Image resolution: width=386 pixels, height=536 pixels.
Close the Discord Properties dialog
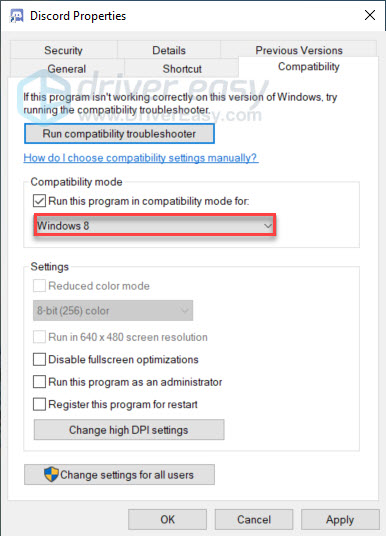point(370,15)
